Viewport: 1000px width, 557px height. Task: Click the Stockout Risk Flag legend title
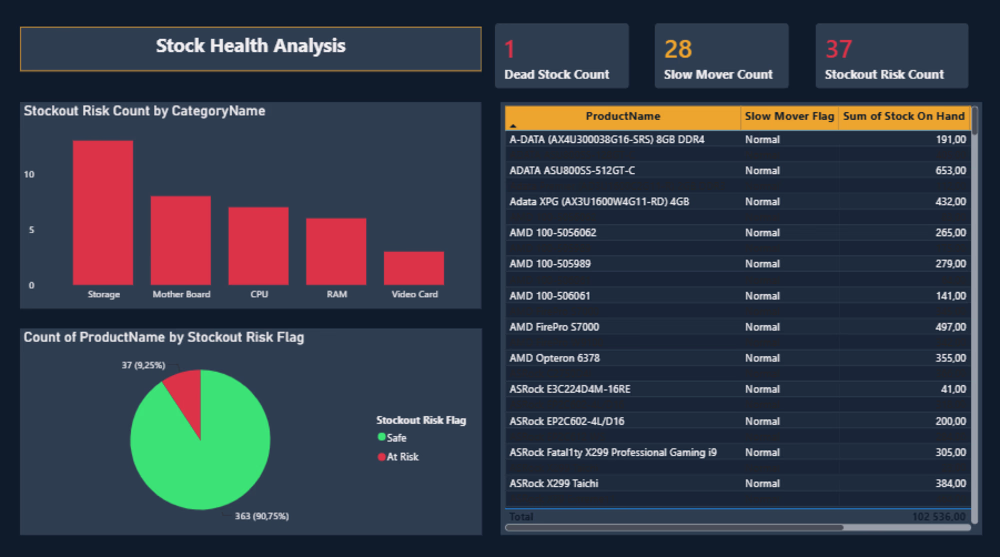(x=421, y=420)
